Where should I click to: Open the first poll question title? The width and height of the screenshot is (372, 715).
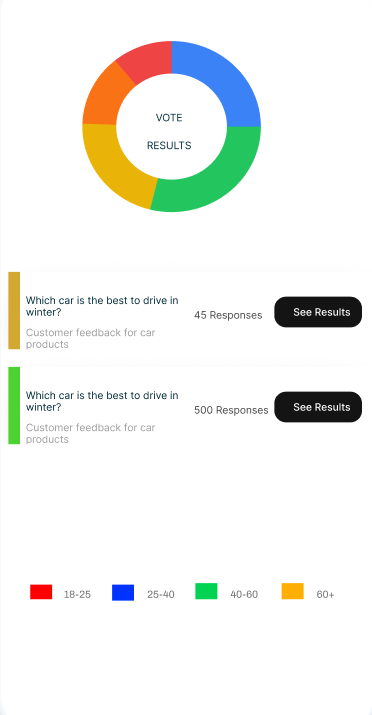click(102, 306)
